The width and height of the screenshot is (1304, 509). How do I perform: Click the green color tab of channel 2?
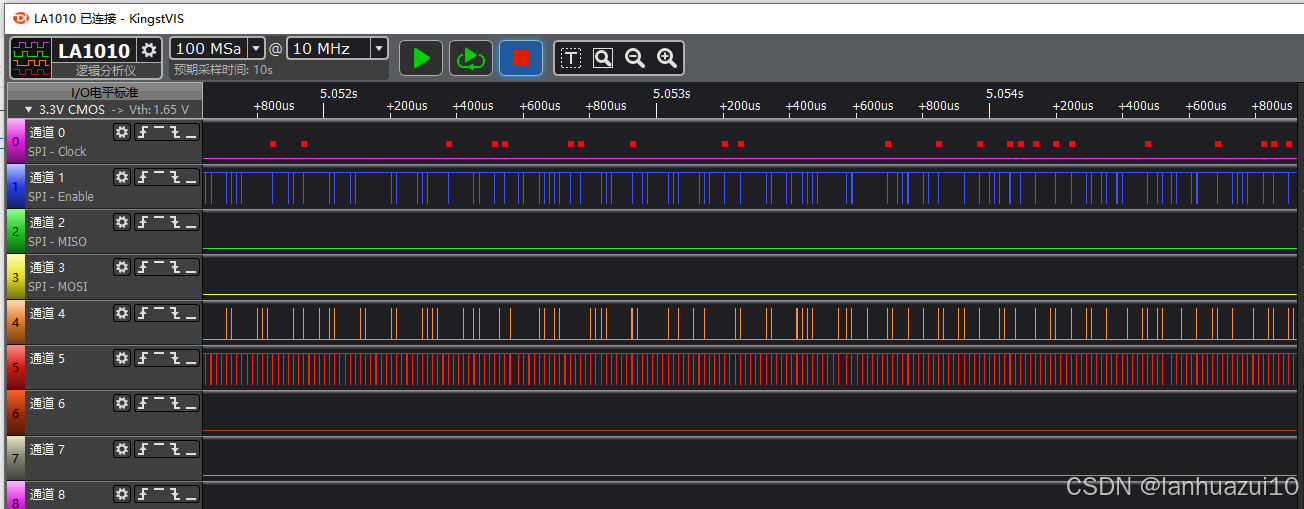(x=15, y=231)
